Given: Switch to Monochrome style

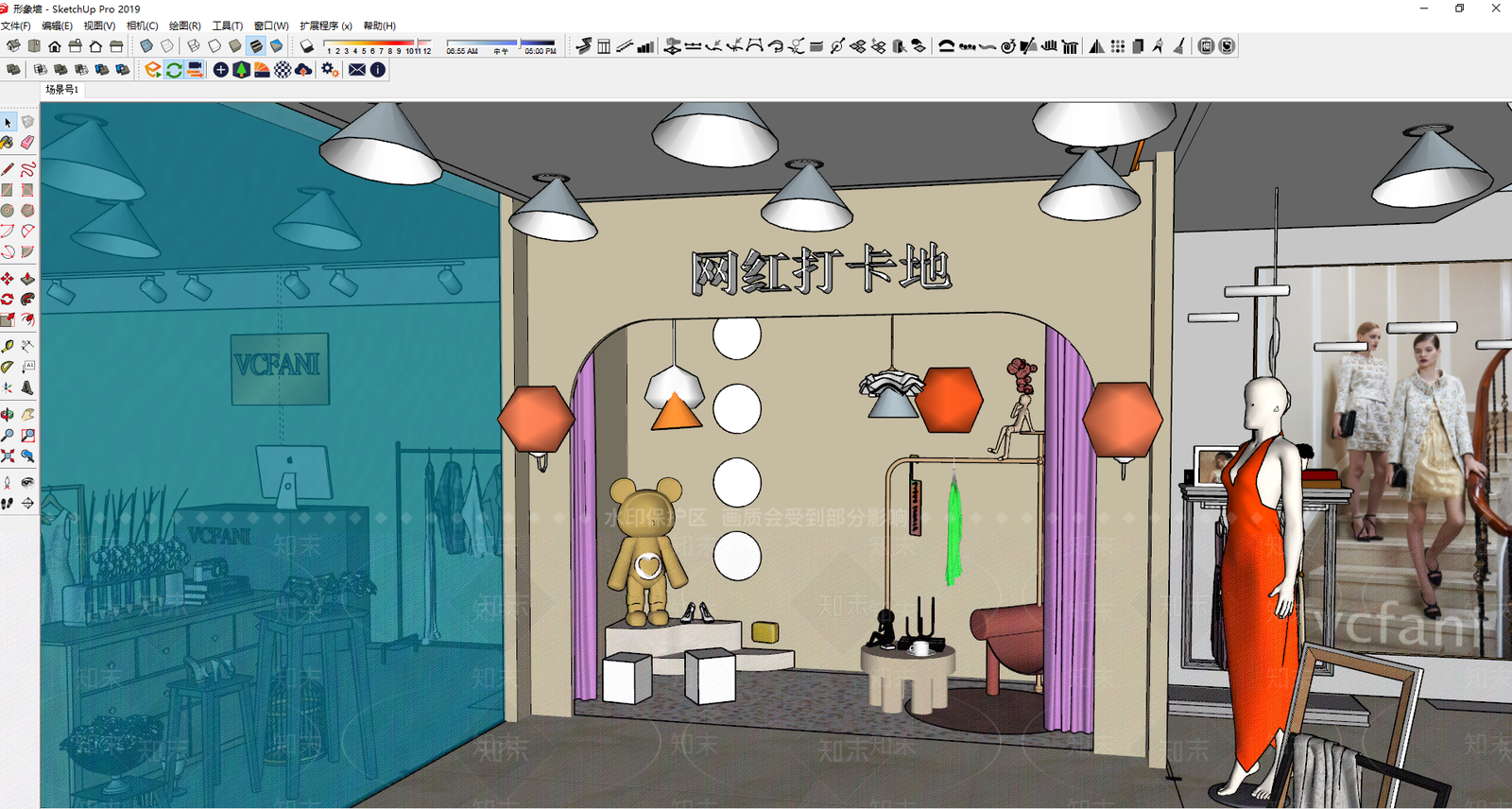Looking at the screenshot, I should click(x=277, y=45).
